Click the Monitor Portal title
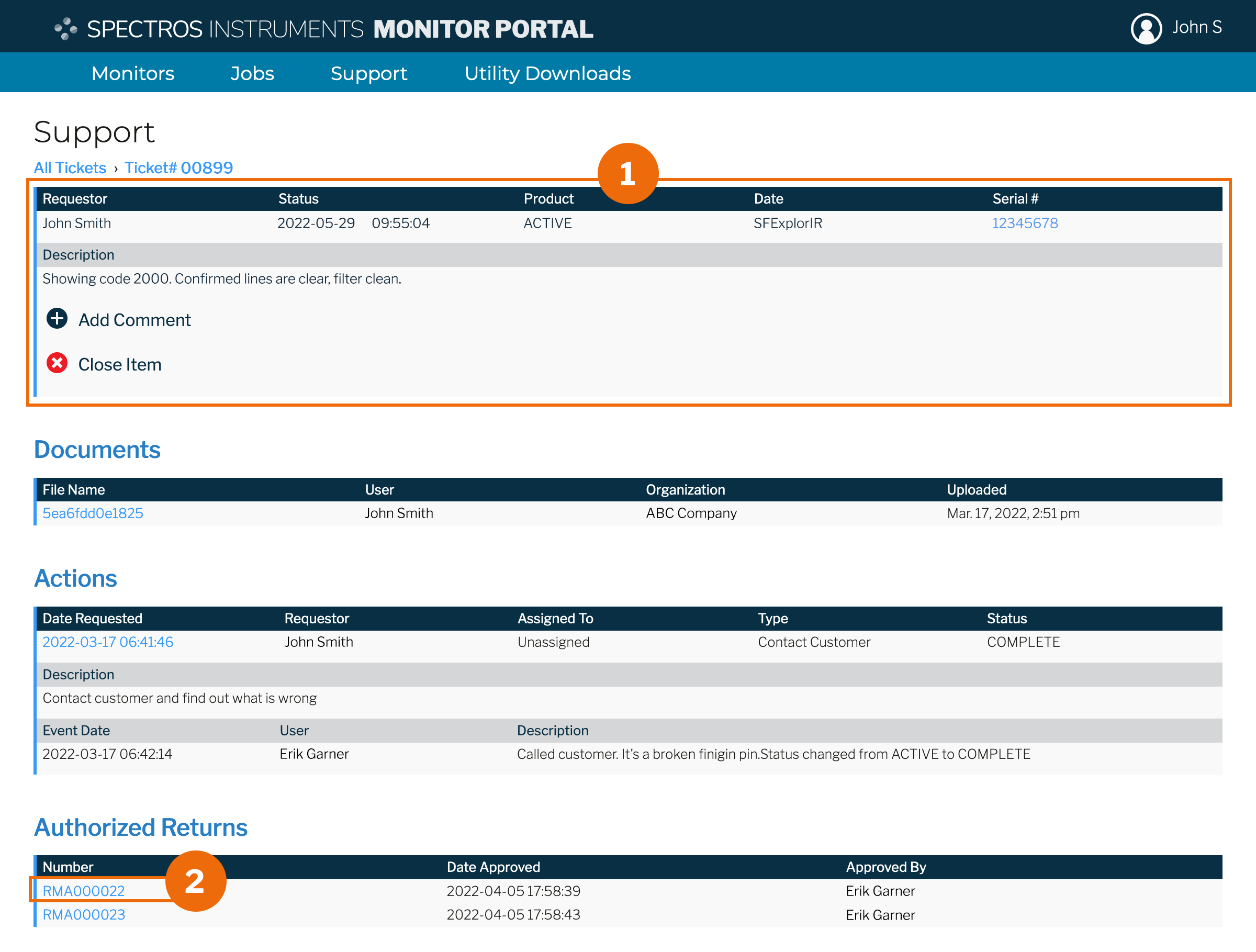 [x=483, y=29]
